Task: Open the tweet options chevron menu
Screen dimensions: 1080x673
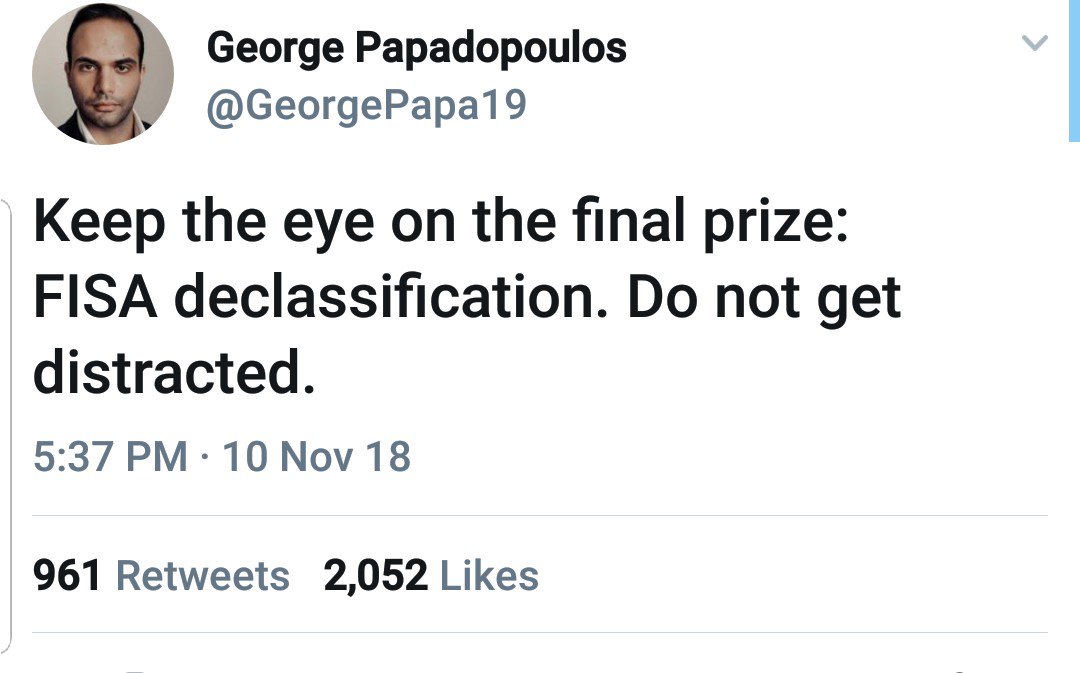Action: (1036, 43)
